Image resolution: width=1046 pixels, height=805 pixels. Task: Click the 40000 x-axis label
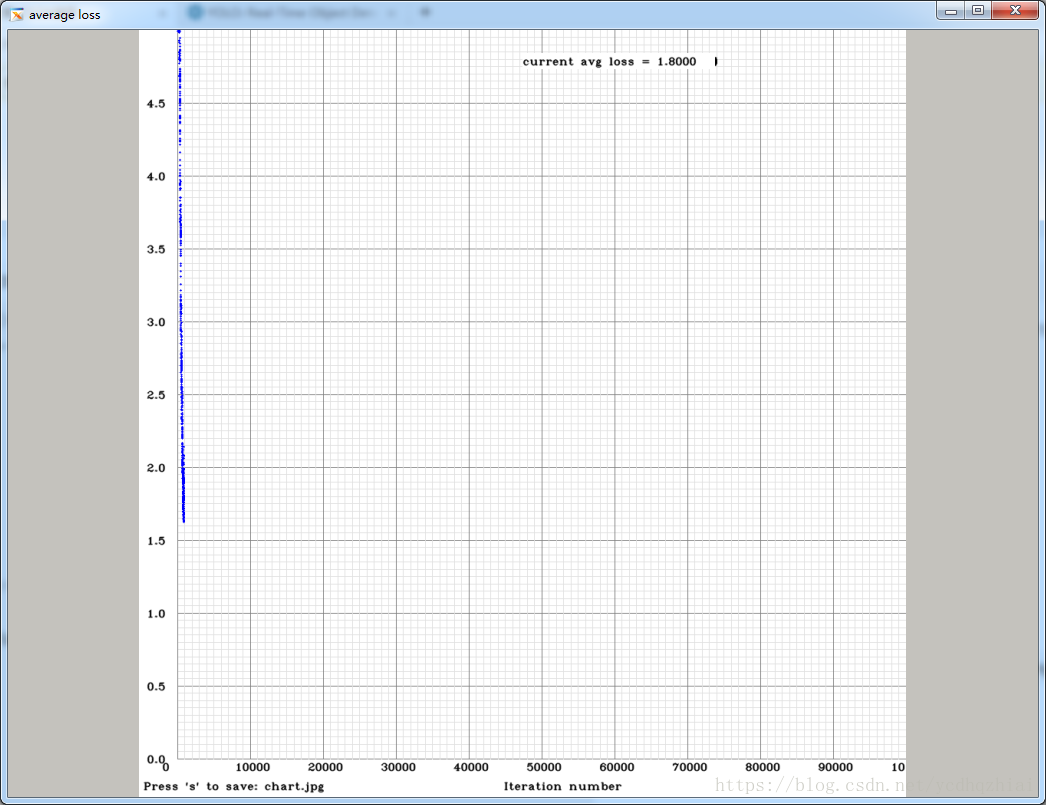[x=471, y=767]
